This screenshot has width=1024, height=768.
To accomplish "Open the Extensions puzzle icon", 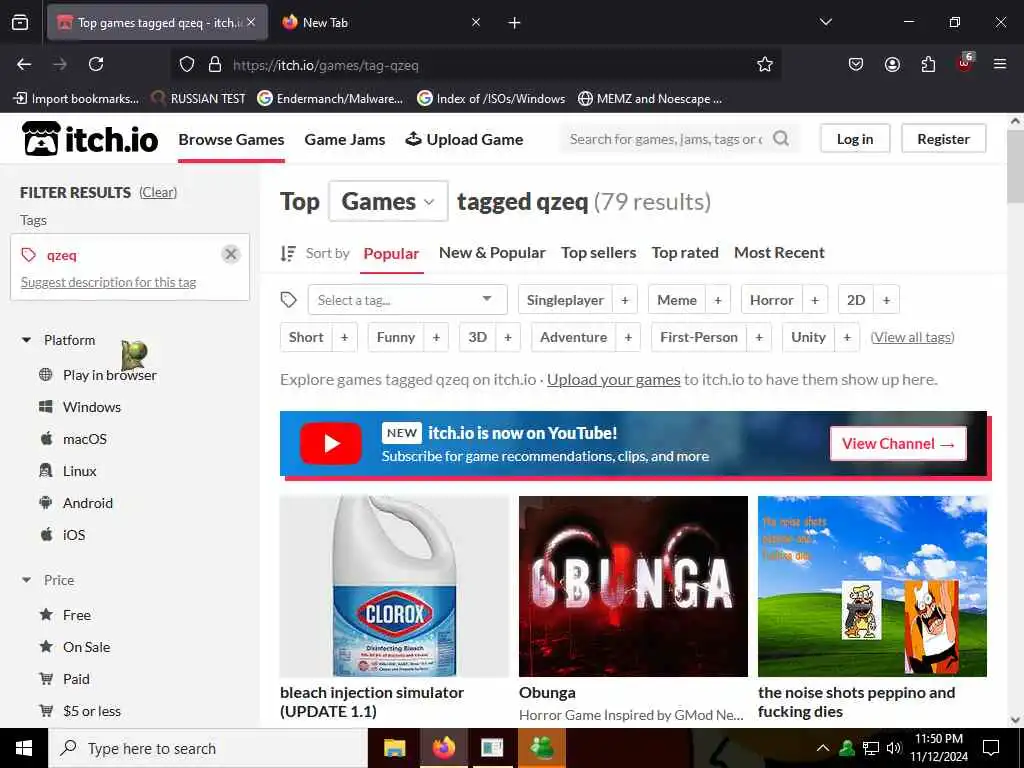I will pyautogui.click(x=928, y=64).
